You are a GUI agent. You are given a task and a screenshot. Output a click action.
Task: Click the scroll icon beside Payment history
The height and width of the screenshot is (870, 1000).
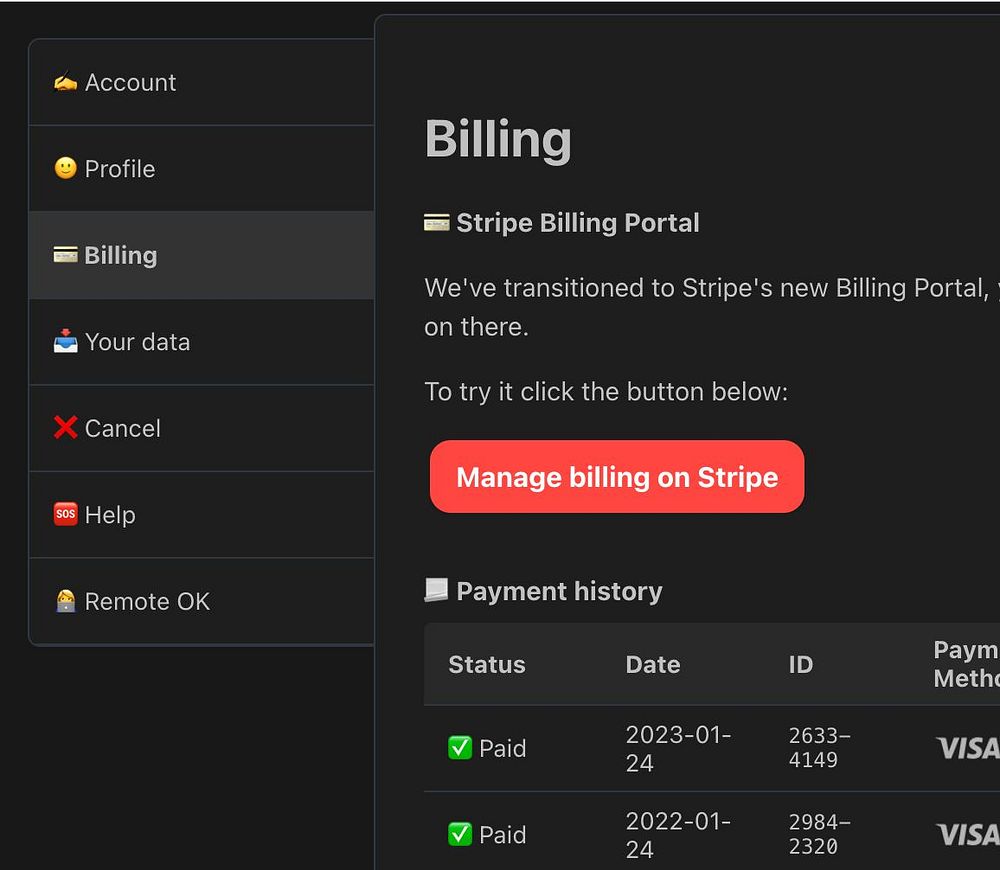click(x=436, y=590)
